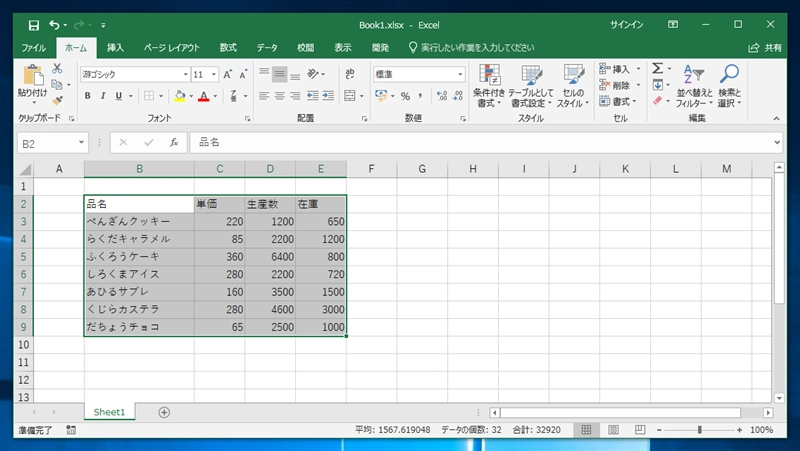
Task: Open Find and Select magnifier
Action: [x=730, y=86]
